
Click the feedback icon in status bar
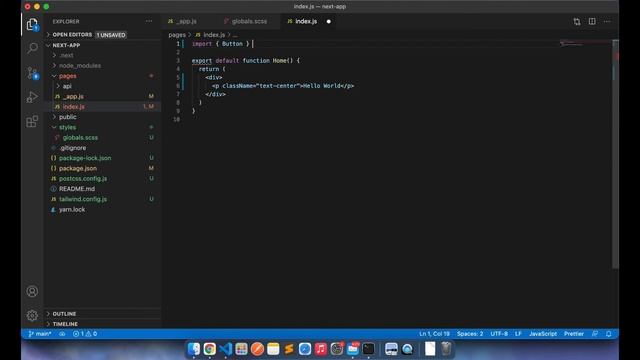pos(595,334)
